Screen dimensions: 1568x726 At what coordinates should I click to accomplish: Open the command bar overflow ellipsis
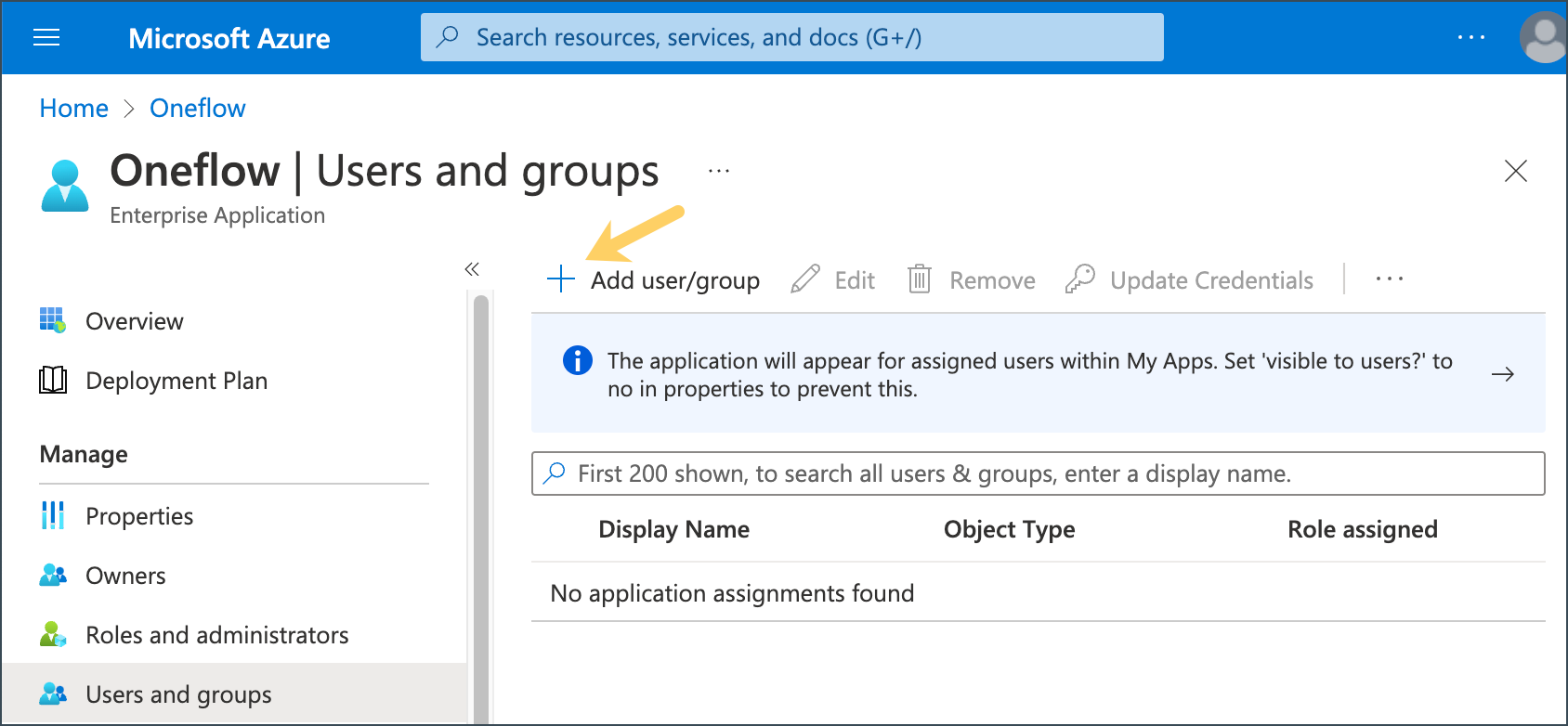click(x=1390, y=279)
